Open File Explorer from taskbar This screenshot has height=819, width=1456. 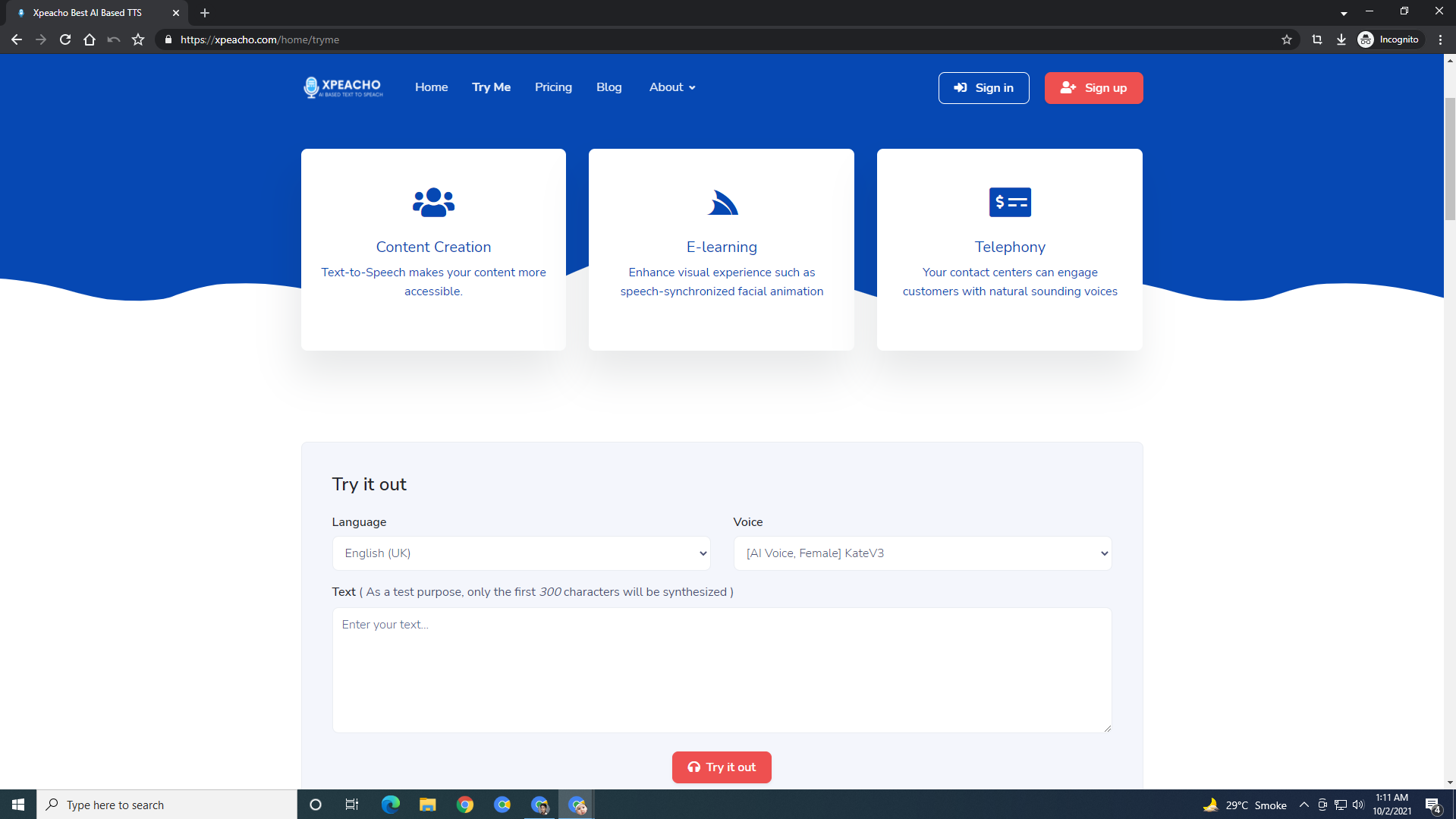point(428,805)
